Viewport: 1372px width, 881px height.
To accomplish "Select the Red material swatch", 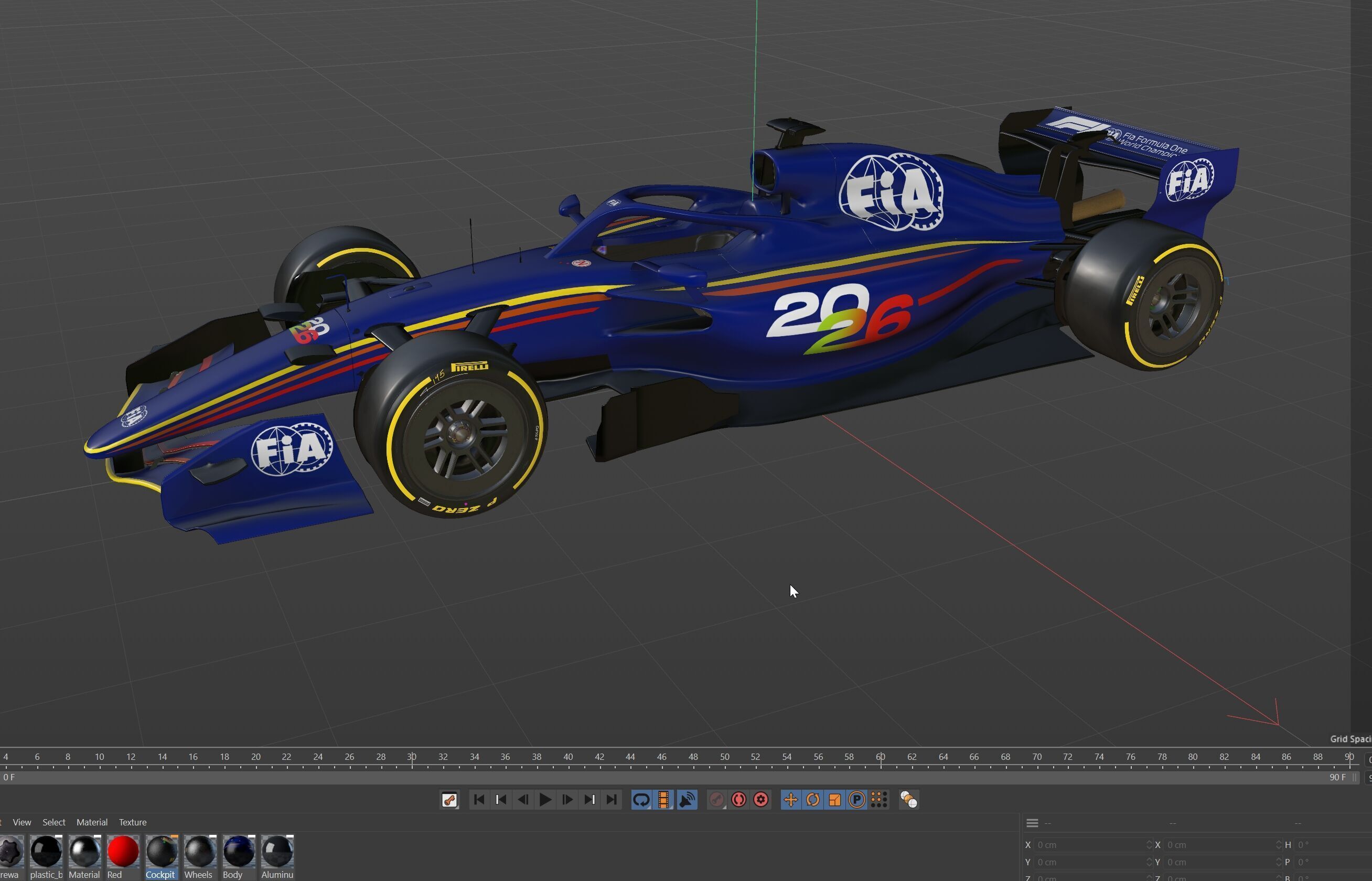I will pyautogui.click(x=122, y=852).
